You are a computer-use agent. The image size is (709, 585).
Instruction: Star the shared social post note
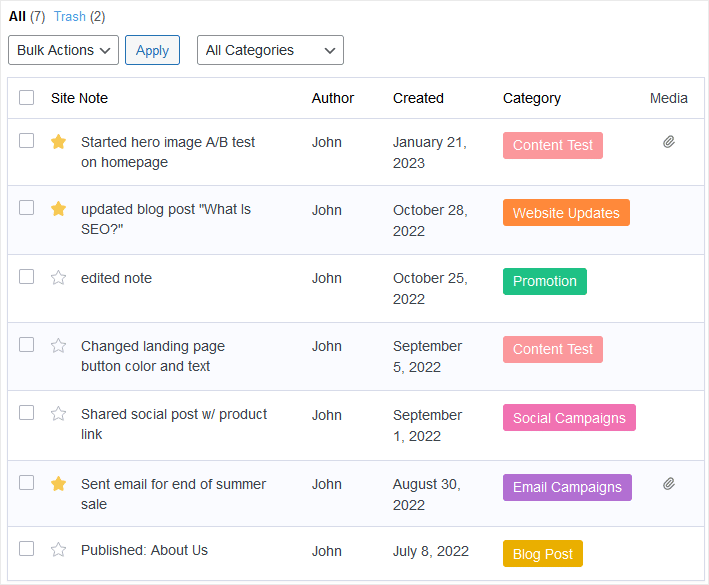pyautogui.click(x=58, y=414)
